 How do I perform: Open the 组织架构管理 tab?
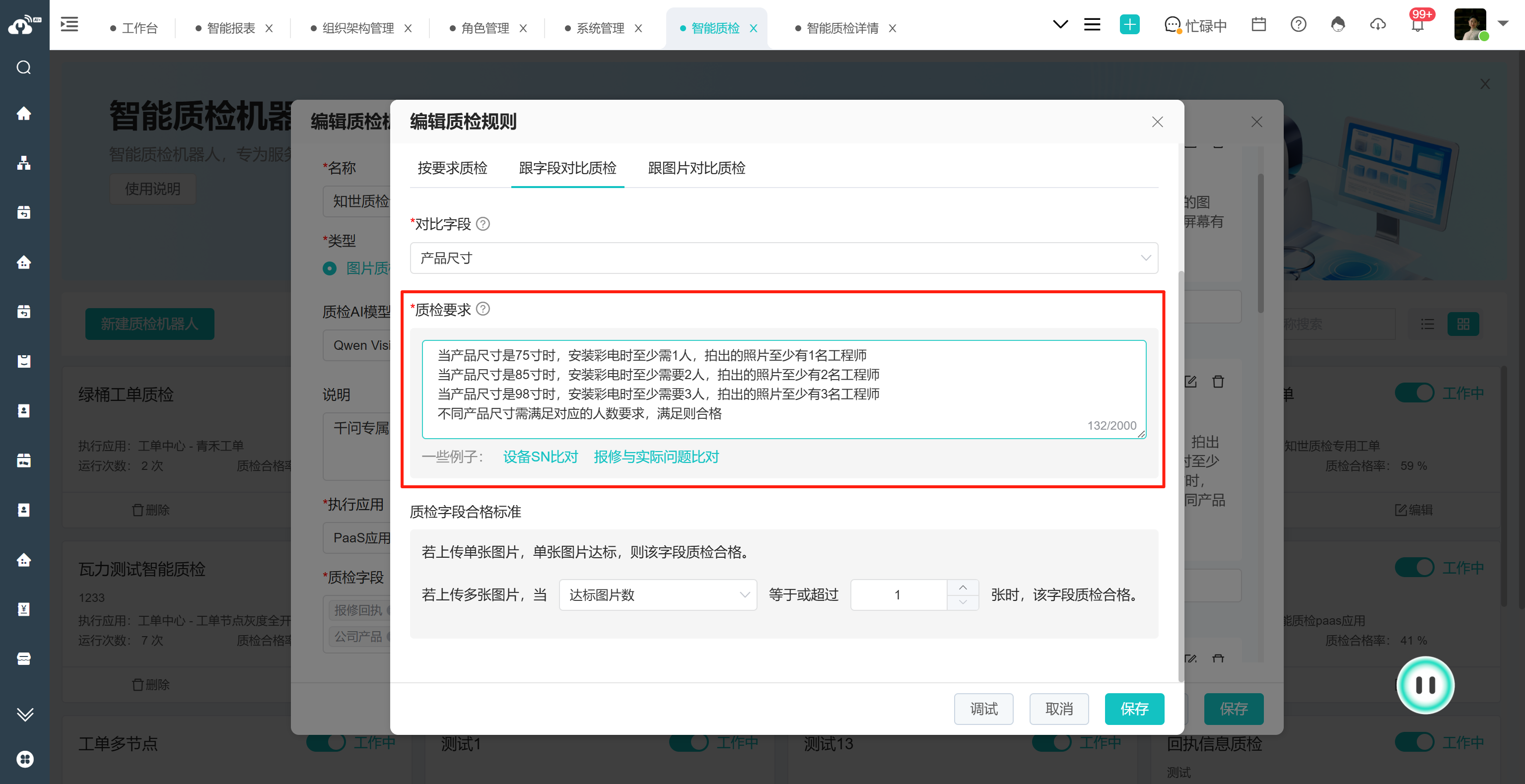(x=357, y=28)
